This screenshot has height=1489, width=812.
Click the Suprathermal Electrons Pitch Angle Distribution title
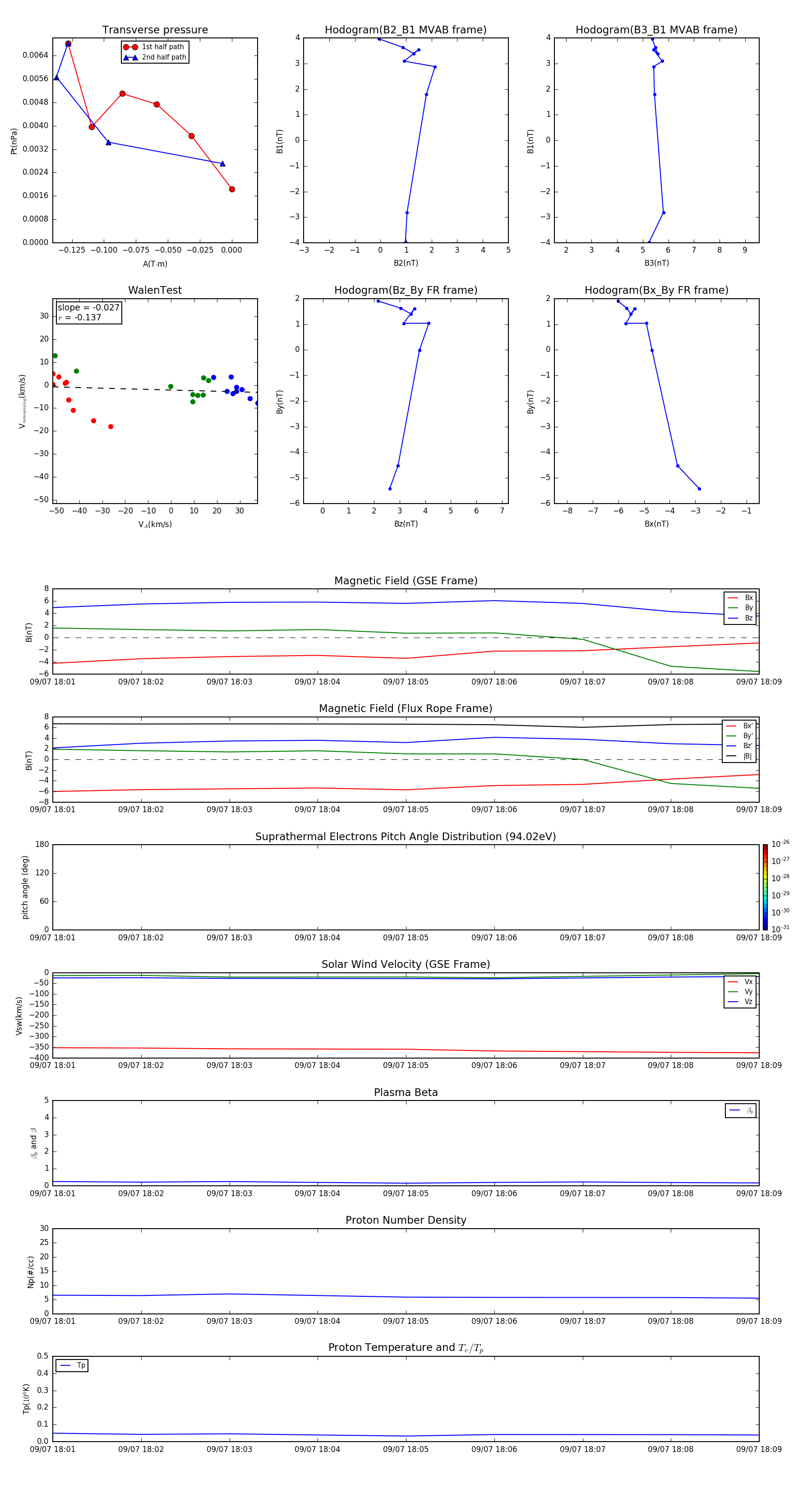[406, 837]
